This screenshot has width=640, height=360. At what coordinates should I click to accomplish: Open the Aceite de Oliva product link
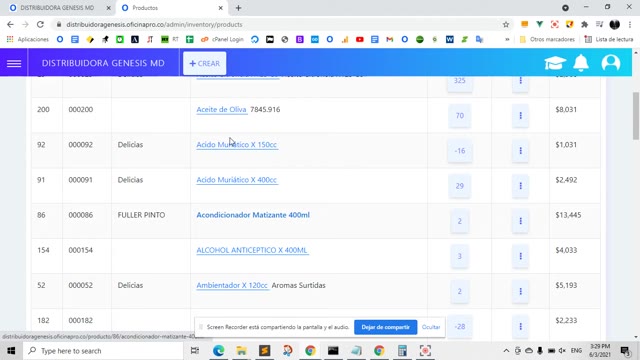(222, 109)
